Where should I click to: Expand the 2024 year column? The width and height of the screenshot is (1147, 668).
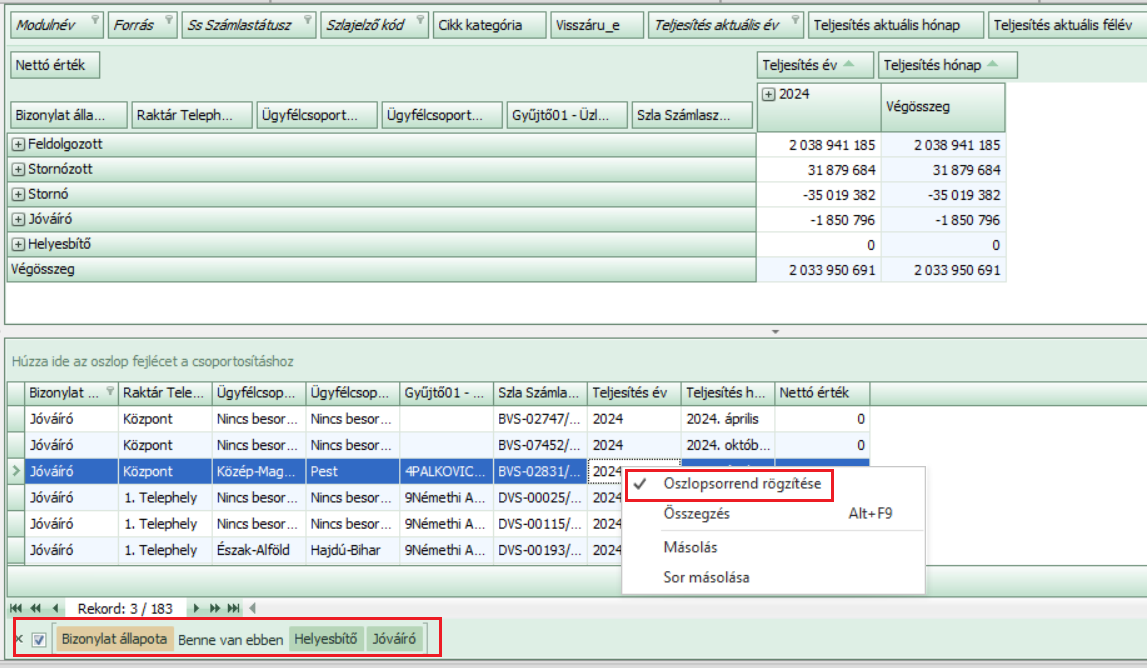pyautogui.click(x=769, y=95)
